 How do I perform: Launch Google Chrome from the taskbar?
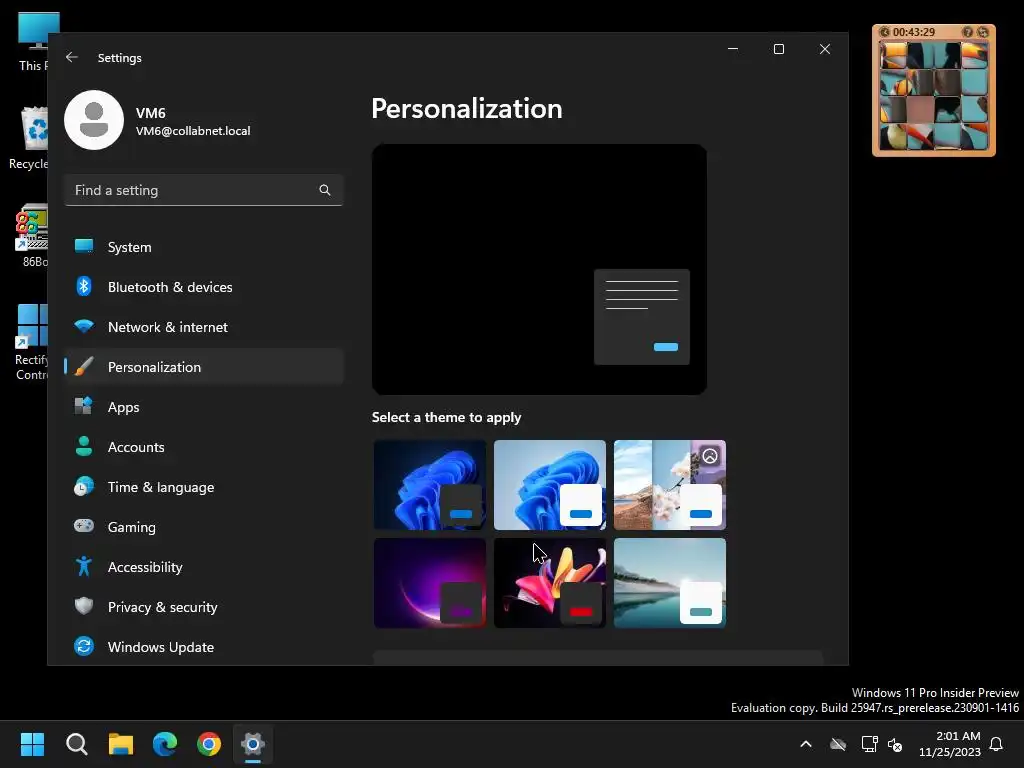(209, 744)
